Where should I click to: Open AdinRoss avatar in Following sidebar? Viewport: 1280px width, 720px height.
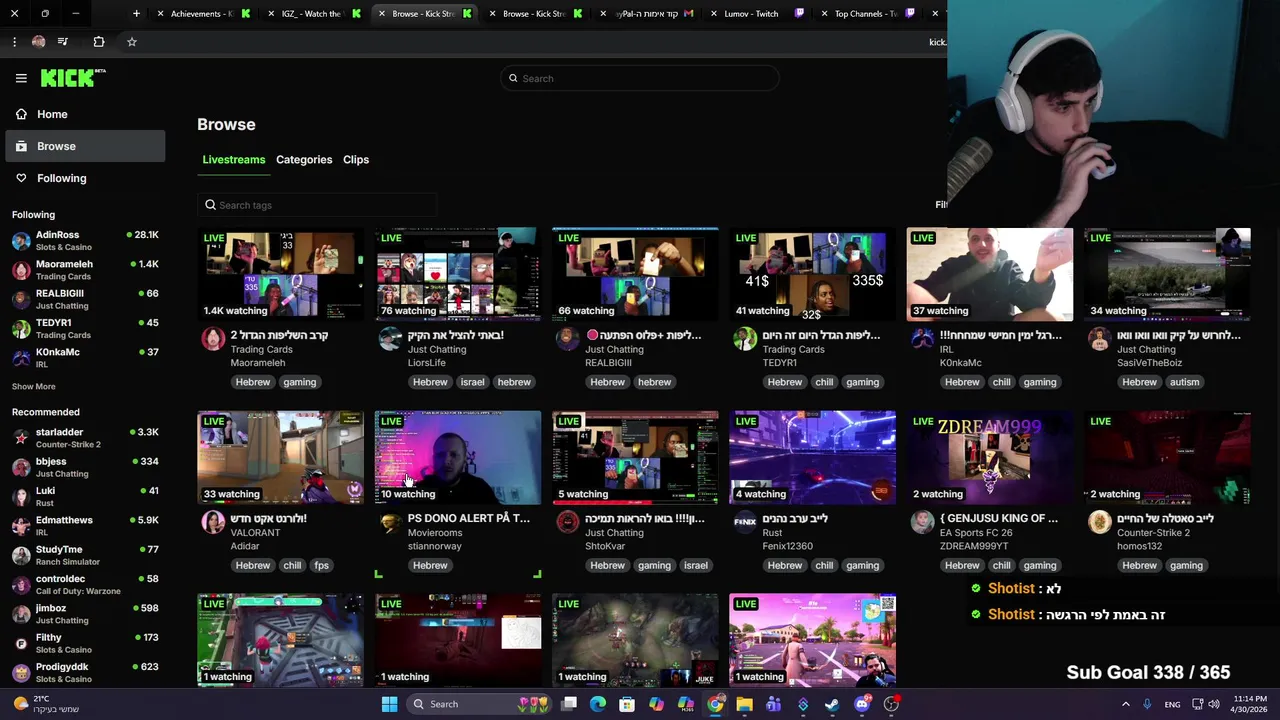tap(21, 241)
